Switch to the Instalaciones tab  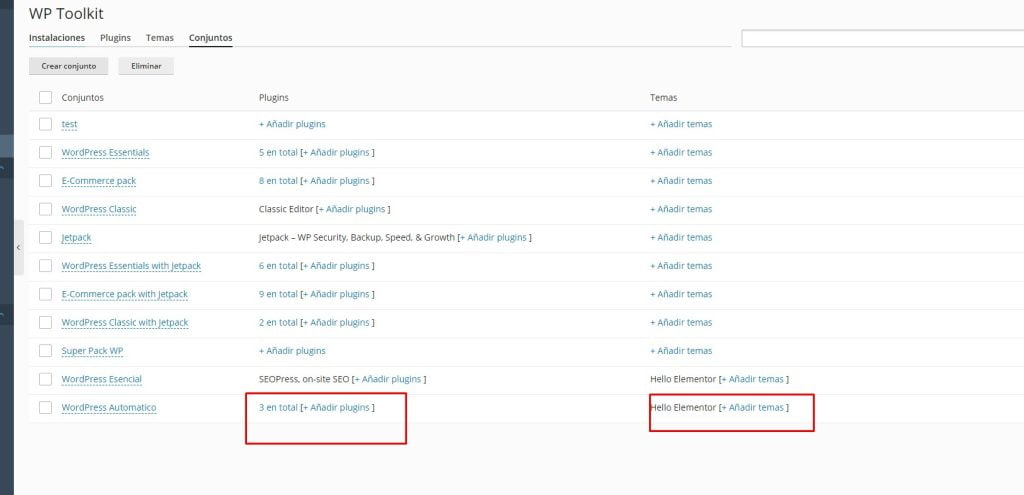tap(57, 38)
